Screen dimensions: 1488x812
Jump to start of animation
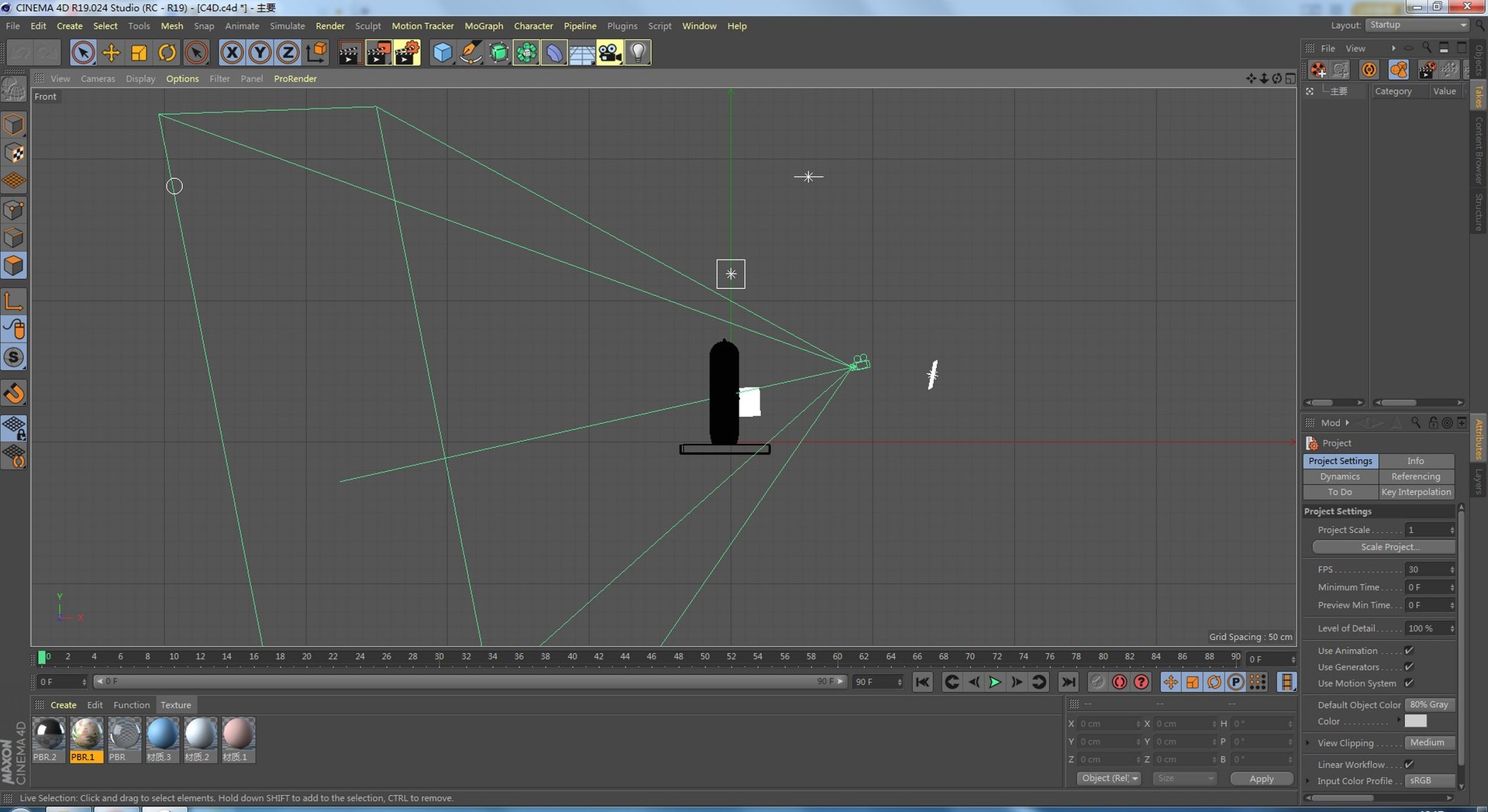[x=922, y=682]
